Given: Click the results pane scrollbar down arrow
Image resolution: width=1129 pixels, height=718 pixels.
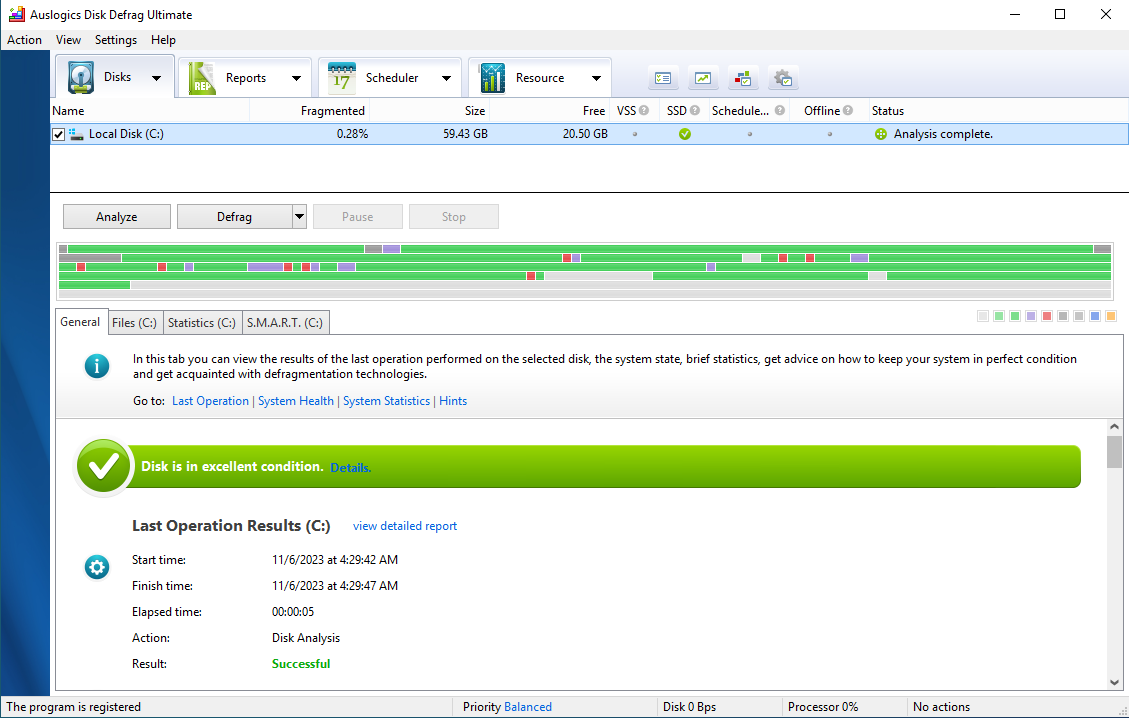Looking at the screenshot, I should click(1115, 682).
